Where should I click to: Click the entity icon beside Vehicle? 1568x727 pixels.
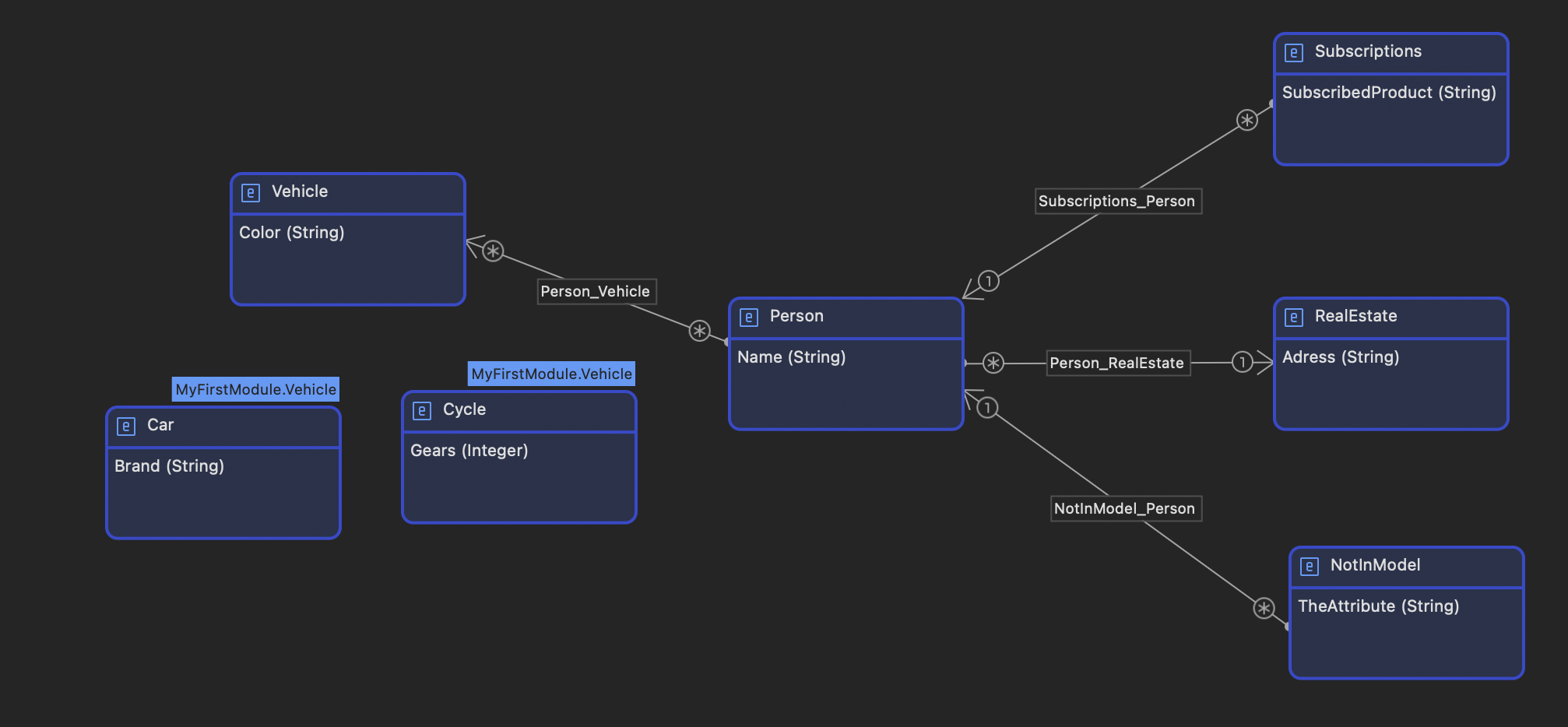click(250, 192)
